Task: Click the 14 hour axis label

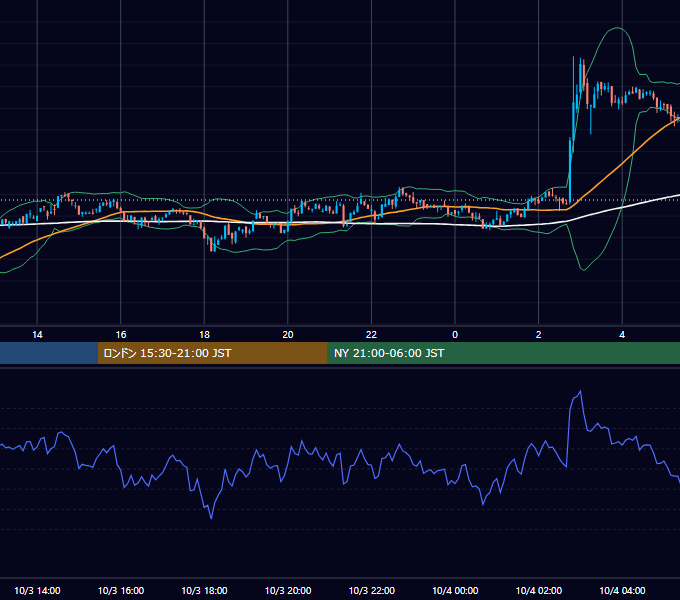Action: (x=37, y=335)
